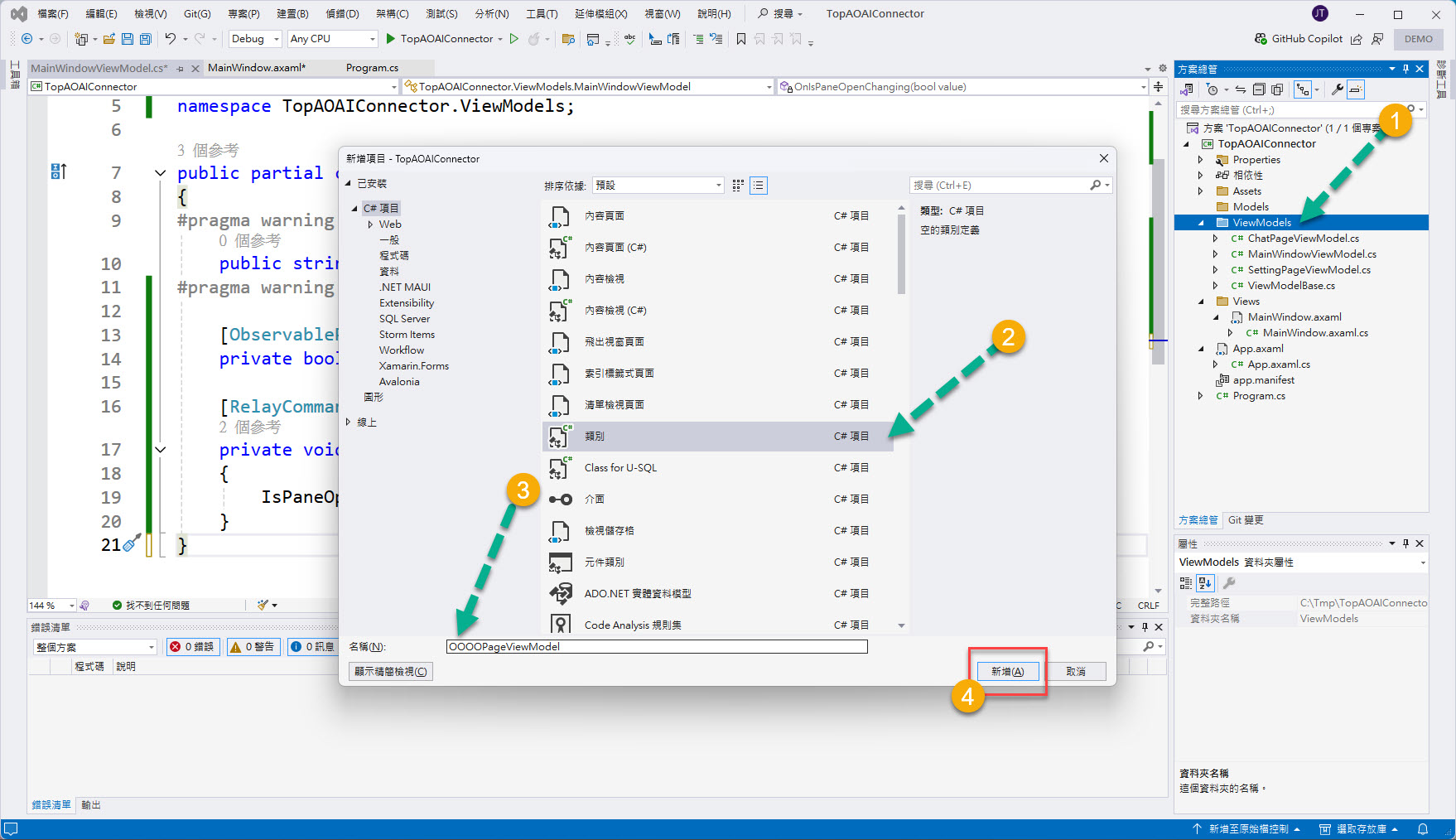Collapse all in Solution Explorer toolbar
This screenshot has height=840, width=1456.
(x=1259, y=89)
